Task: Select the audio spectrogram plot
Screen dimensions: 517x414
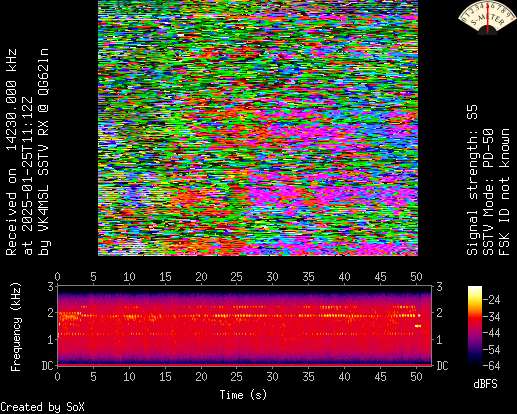Action: (245, 326)
